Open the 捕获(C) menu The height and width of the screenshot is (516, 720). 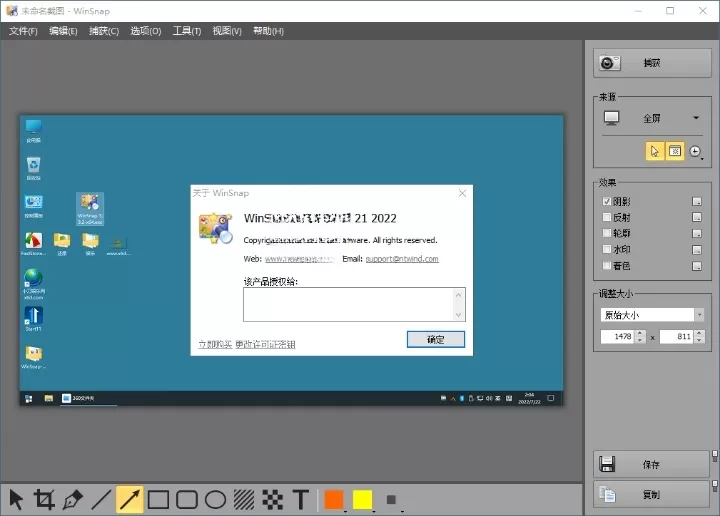[104, 31]
